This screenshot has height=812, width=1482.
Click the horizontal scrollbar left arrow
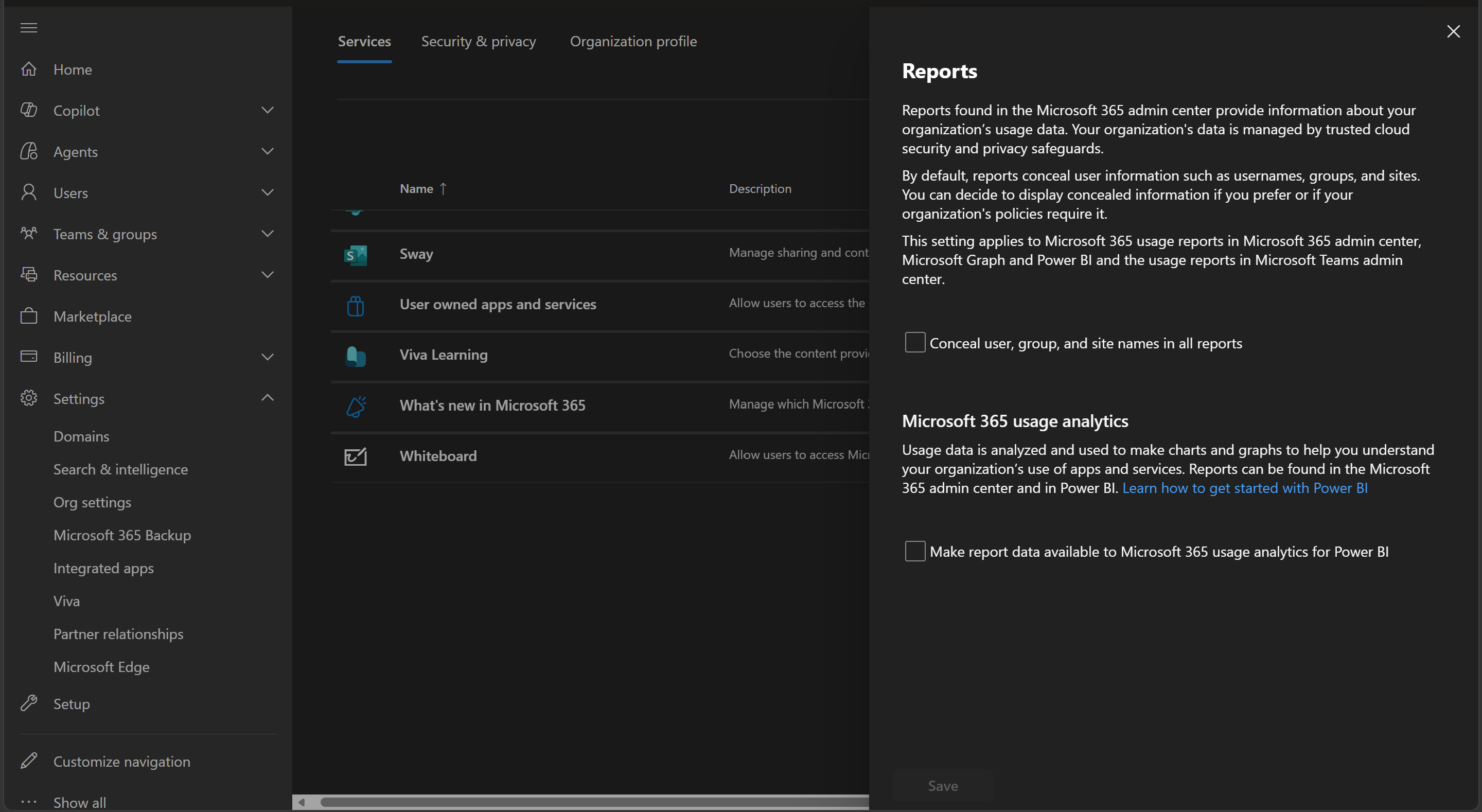pyautogui.click(x=302, y=802)
